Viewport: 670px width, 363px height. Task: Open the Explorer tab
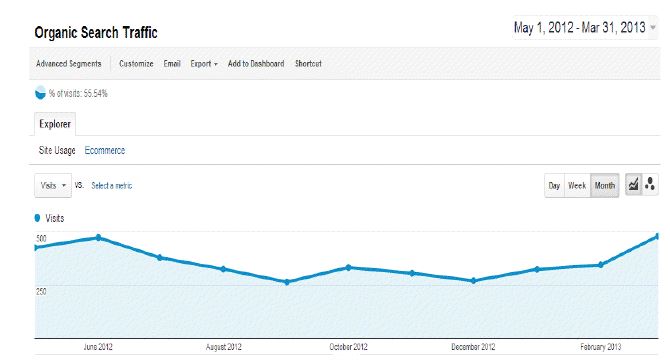click(55, 124)
